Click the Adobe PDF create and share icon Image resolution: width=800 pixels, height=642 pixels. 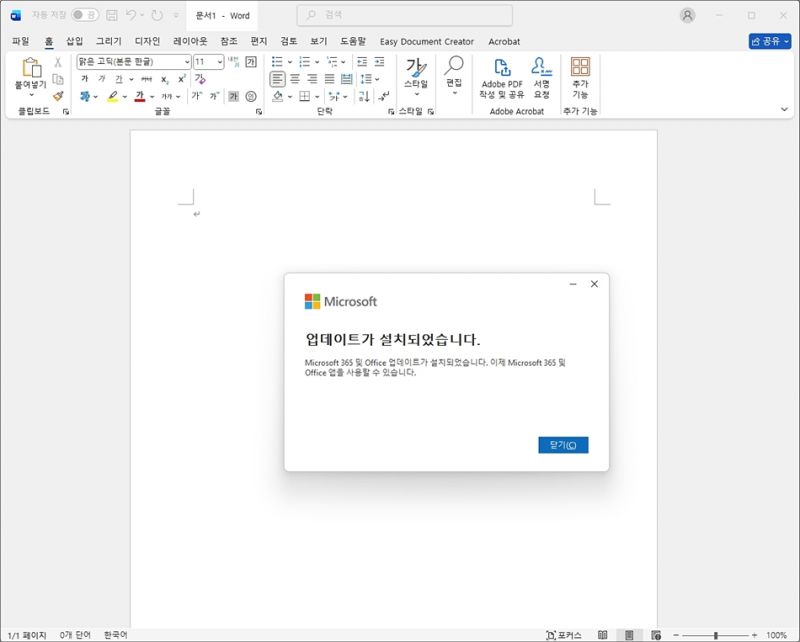point(501,68)
